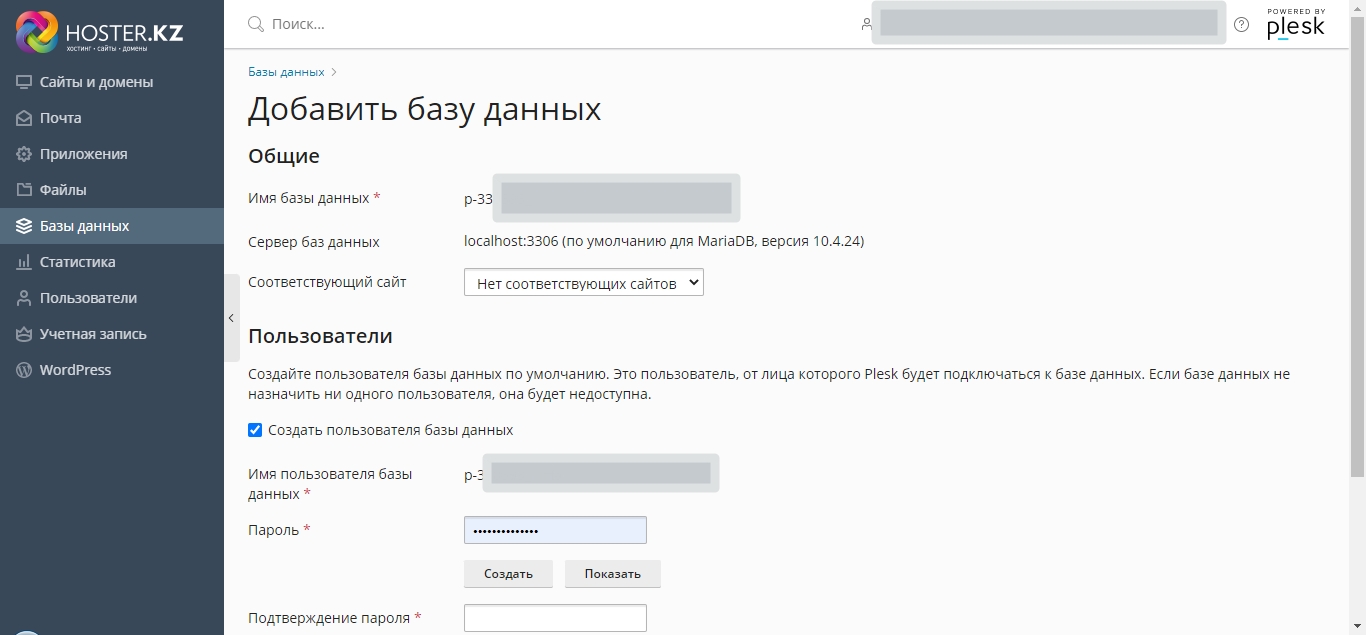Image resolution: width=1366 pixels, height=635 pixels.
Task: Open Учетная запись section
Action: pyautogui.click(x=93, y=334)
